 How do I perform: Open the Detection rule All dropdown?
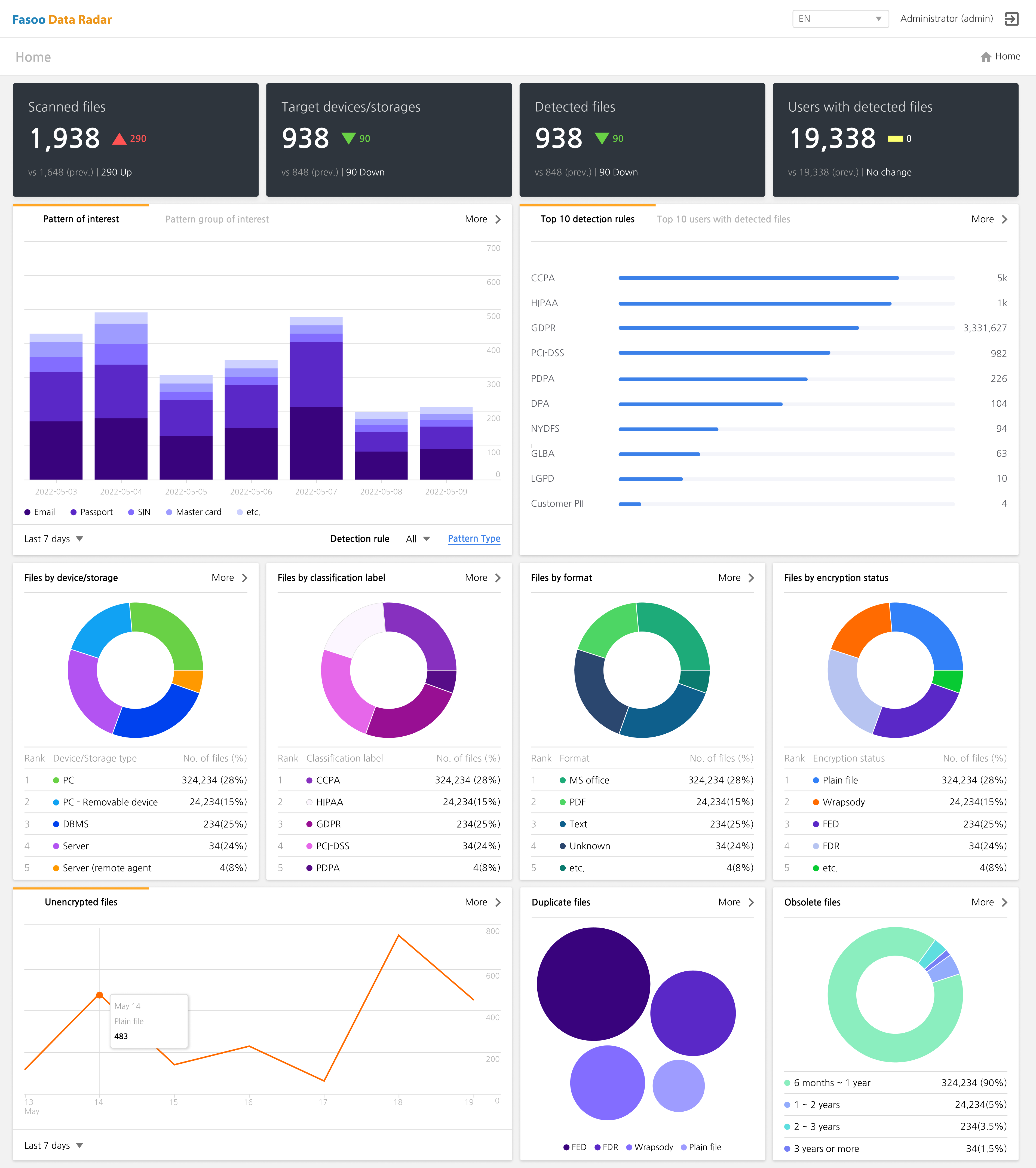click(x=416, y=538)
